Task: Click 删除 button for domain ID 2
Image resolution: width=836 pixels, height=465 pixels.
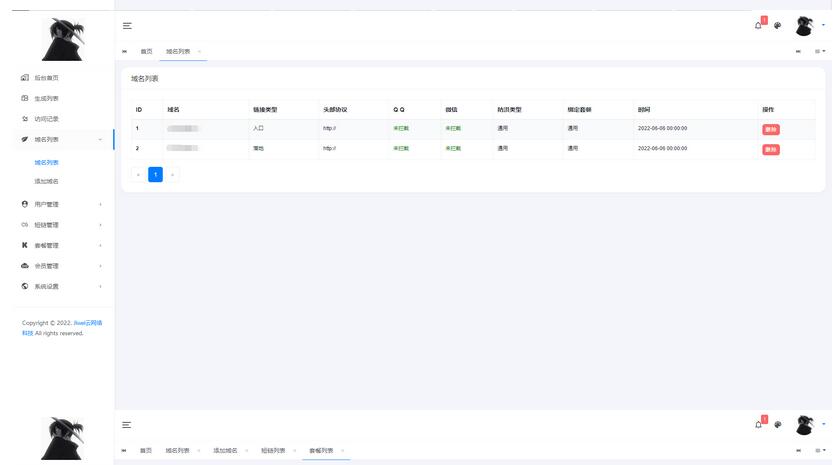Action: pyautogui.click(x=770, y=150)
